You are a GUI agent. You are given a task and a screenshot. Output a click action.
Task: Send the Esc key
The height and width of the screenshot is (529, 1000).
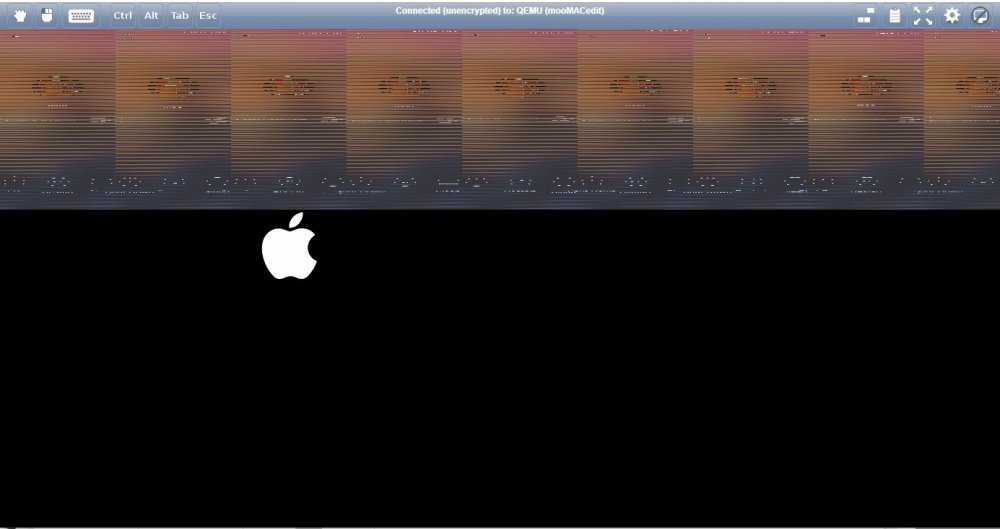point(208,15)
